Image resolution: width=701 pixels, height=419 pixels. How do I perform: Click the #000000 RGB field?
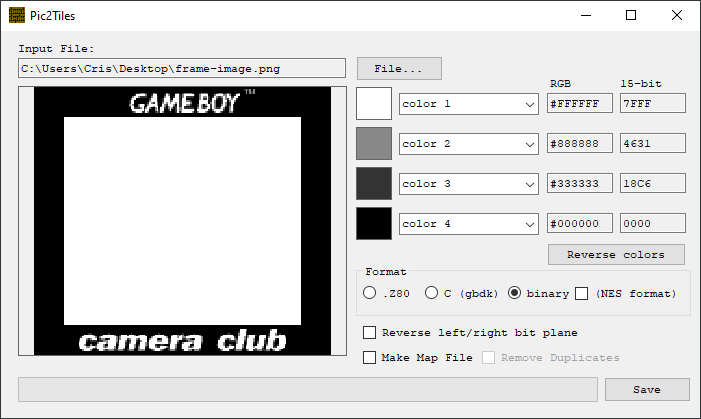[x=580, y=223]
